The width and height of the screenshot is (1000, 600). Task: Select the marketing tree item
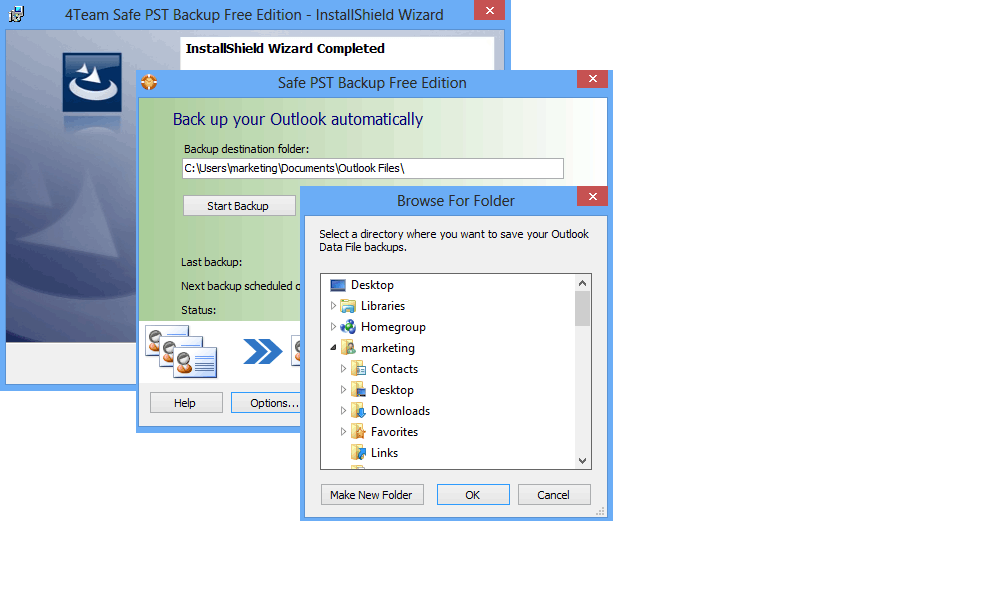tap(388, 348)
